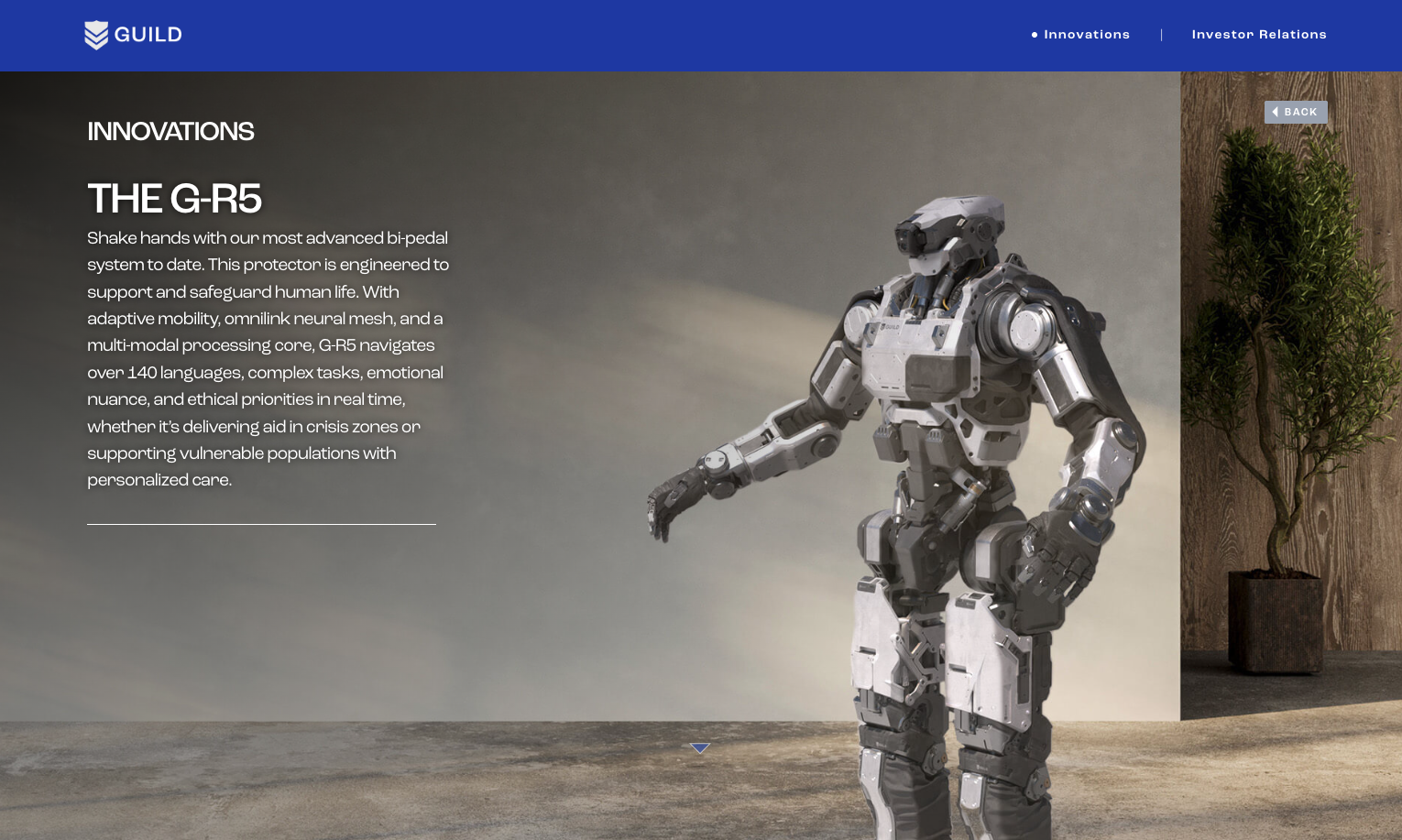Click the divider line under the G-R5 text

pos(261,524)
